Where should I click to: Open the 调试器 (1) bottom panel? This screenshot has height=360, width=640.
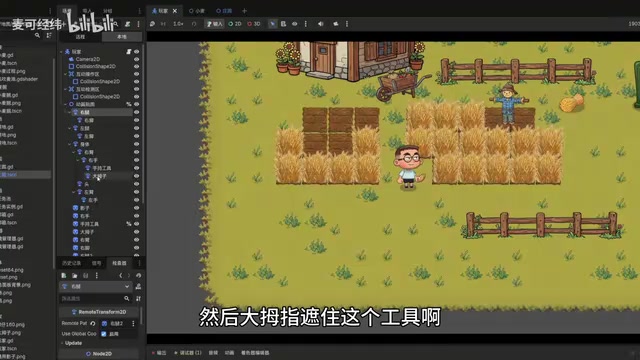point(188,353)
